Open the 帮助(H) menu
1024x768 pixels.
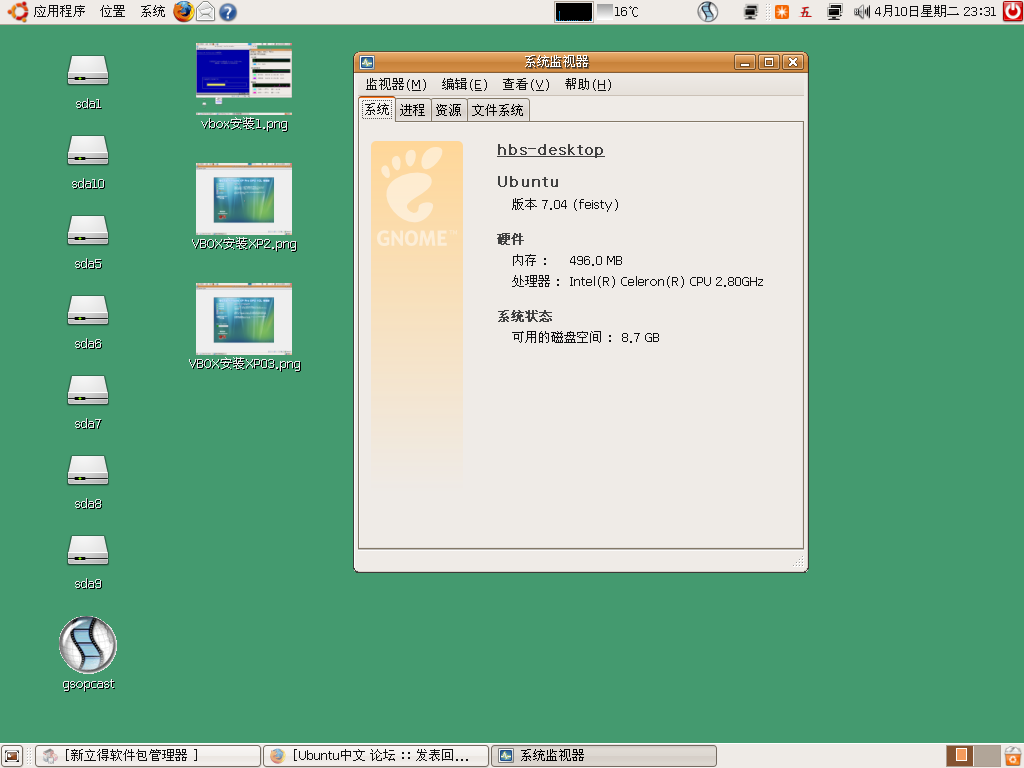pyautogui.click(x=588, y=84)
